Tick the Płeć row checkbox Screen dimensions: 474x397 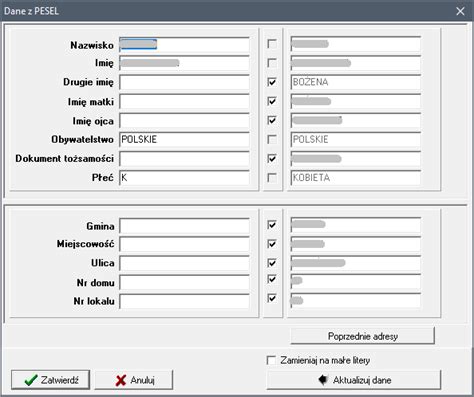(x=272, y=177)
